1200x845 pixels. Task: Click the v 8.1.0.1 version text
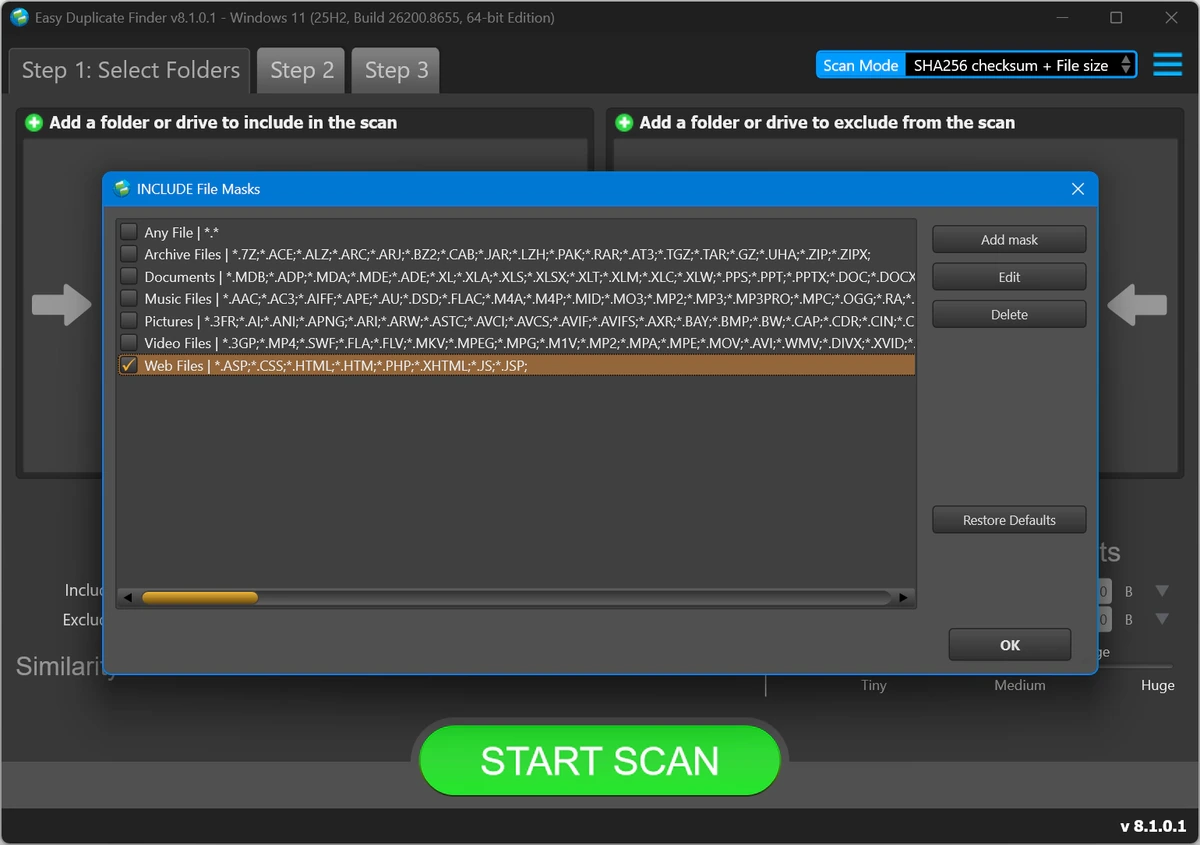tap(1152, 826)
